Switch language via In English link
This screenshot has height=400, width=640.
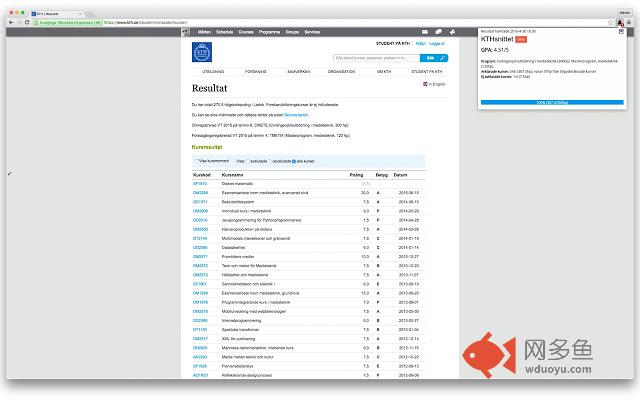pos(437,84)
